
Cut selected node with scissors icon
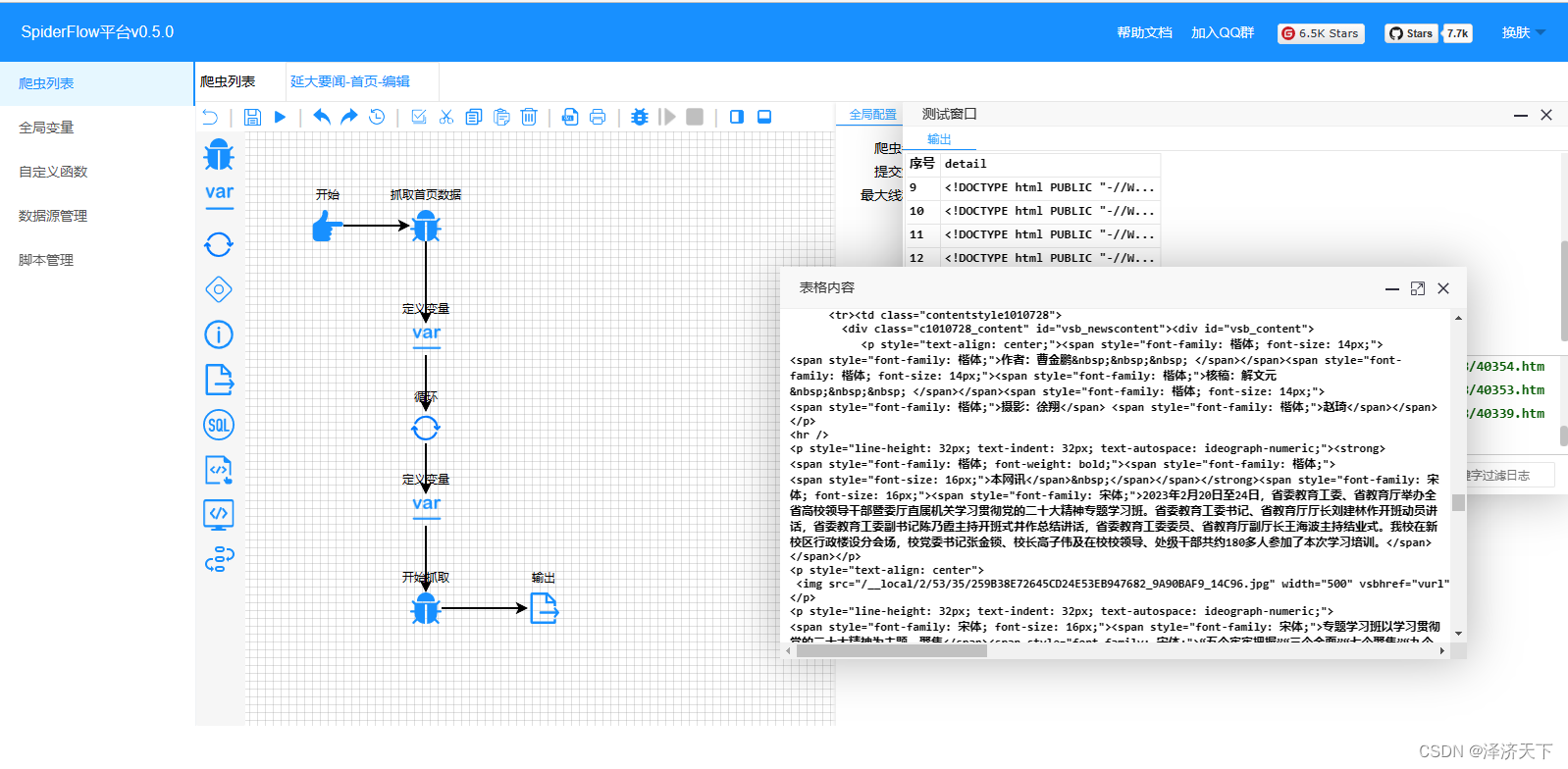[x=446, y=117]
